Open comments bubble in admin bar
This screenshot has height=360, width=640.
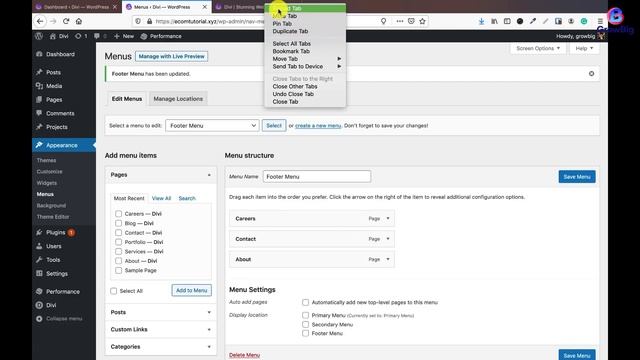click(100, 36)
